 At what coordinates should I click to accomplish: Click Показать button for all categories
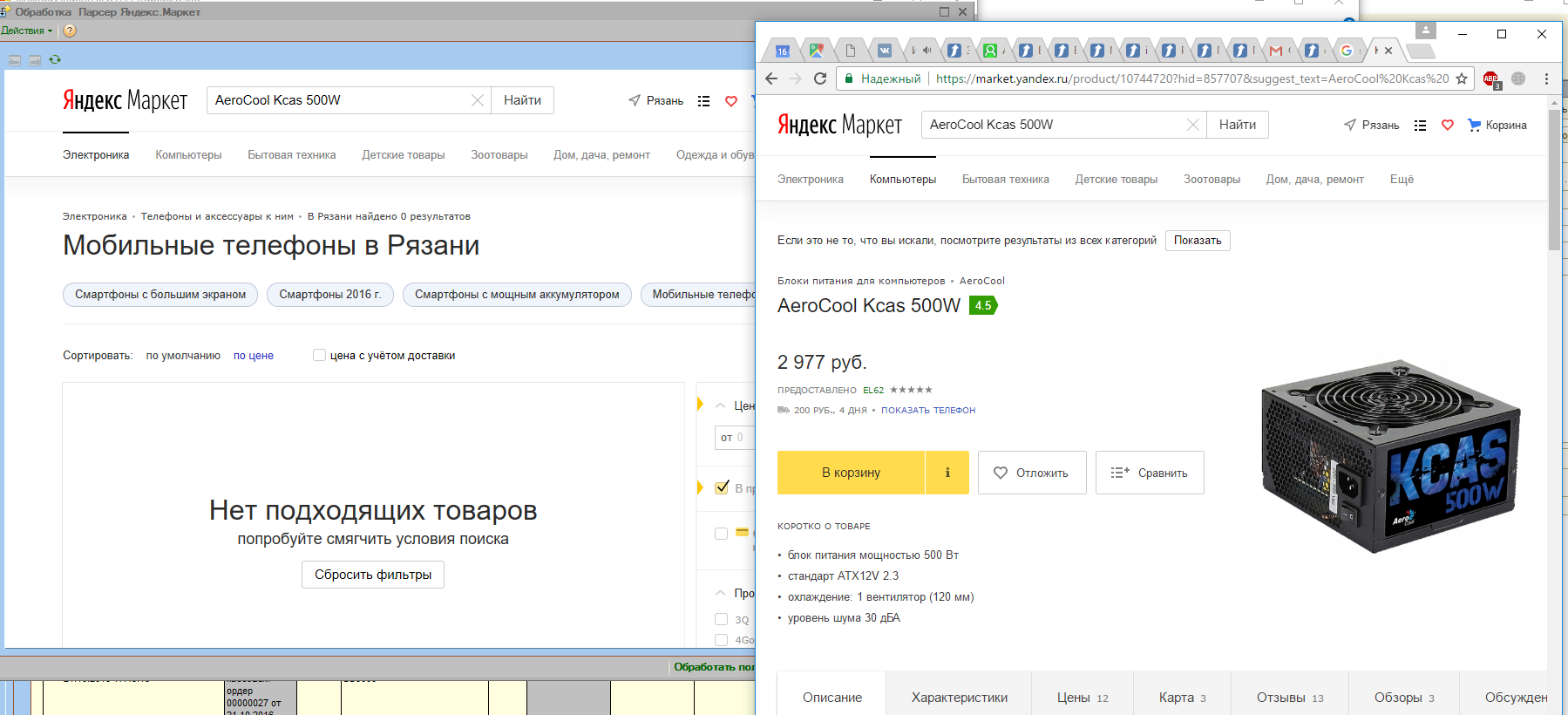(1198, 241)
